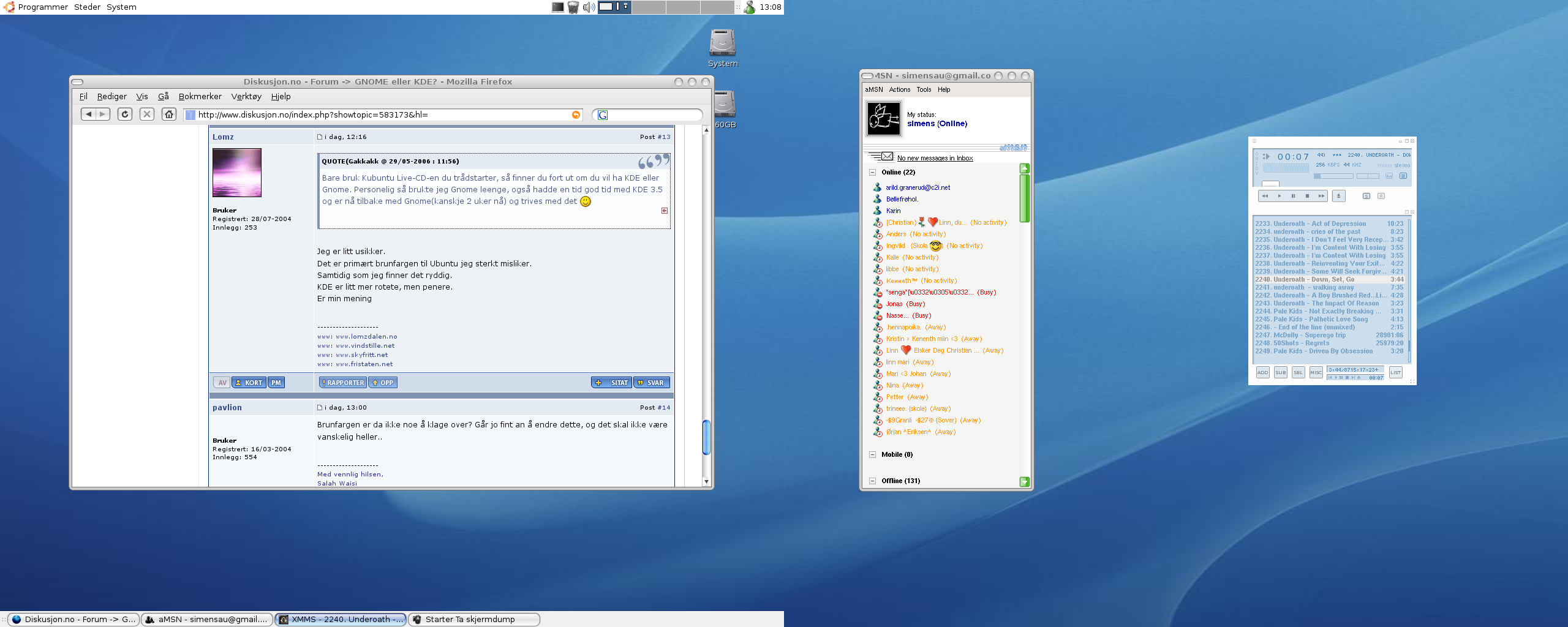Open the pavlion username link

tap(227, 407)
